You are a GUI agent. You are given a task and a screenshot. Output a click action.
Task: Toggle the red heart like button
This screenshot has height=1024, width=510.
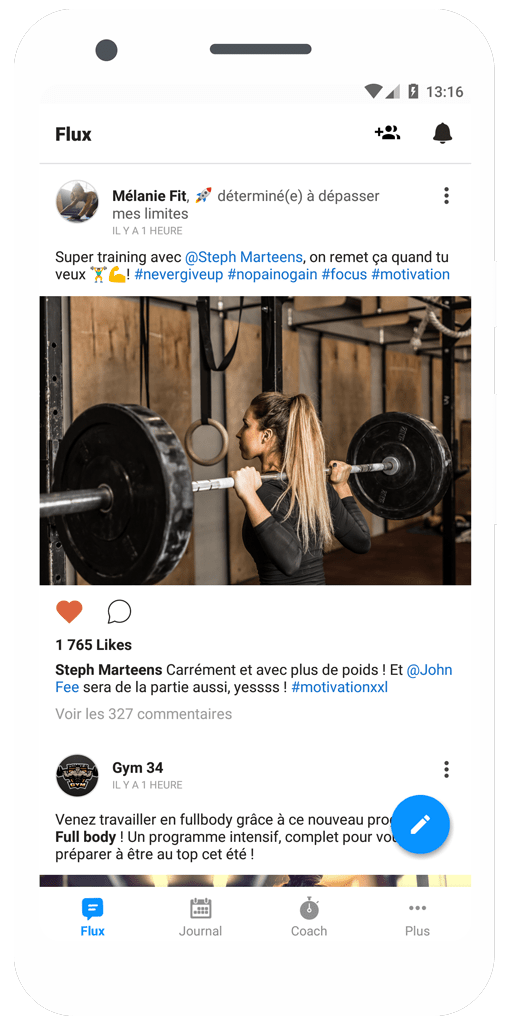pyautogui.click(x=69, y=612)
